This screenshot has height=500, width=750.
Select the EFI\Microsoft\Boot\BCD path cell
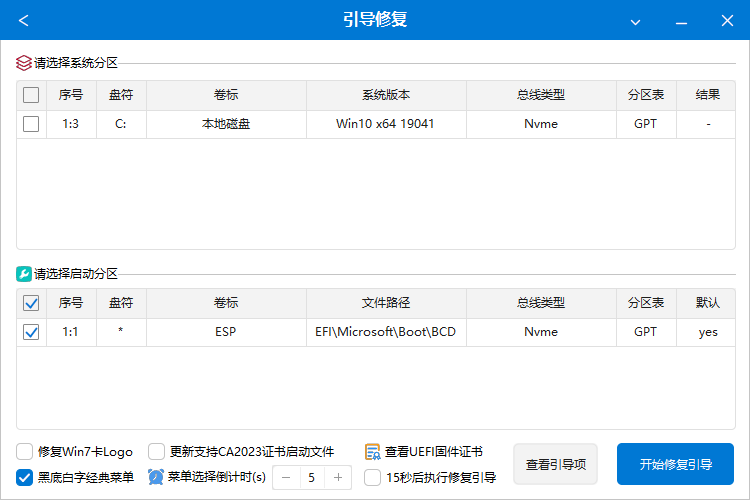[x=386, y=332]
